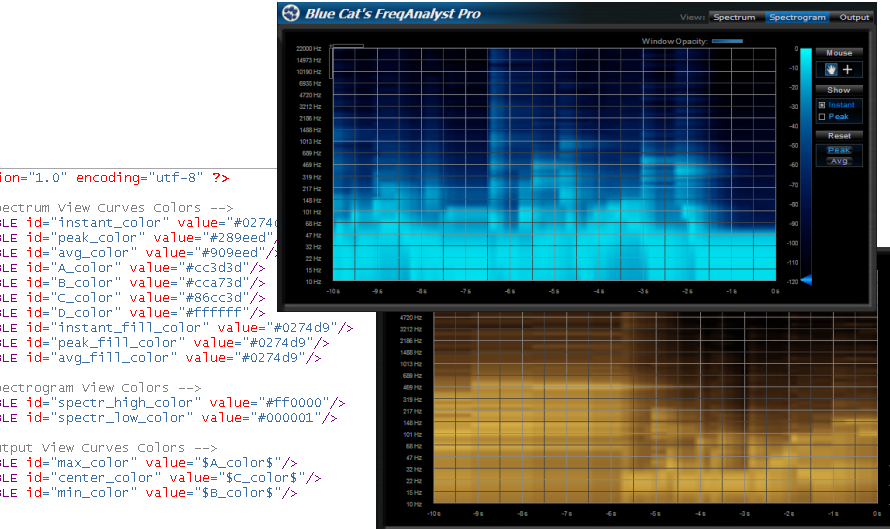Screen dimensions: 890x529
Task: Click the B_color value "#cca73d"
Action: click(x=218, y=283)
